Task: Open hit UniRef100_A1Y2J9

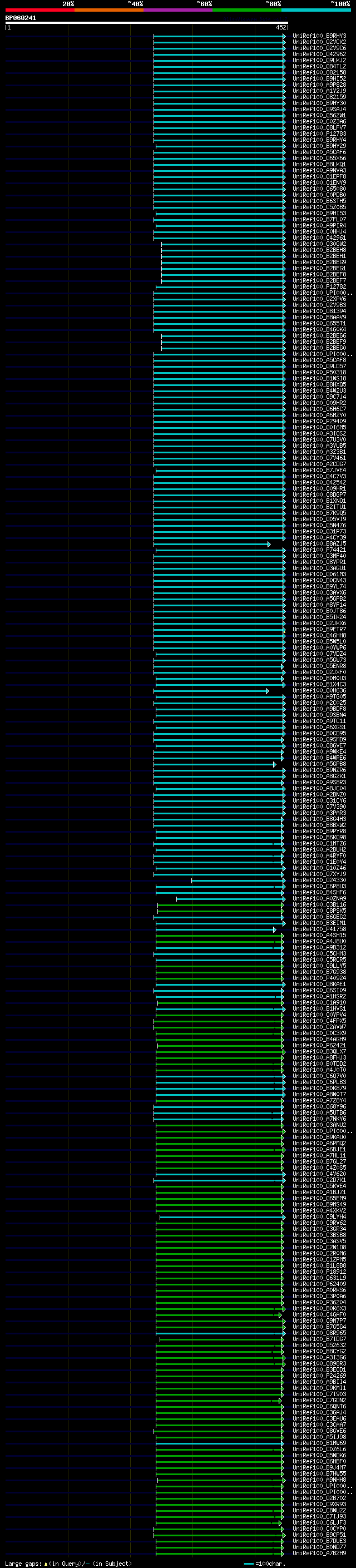Action: click(319, 91)
